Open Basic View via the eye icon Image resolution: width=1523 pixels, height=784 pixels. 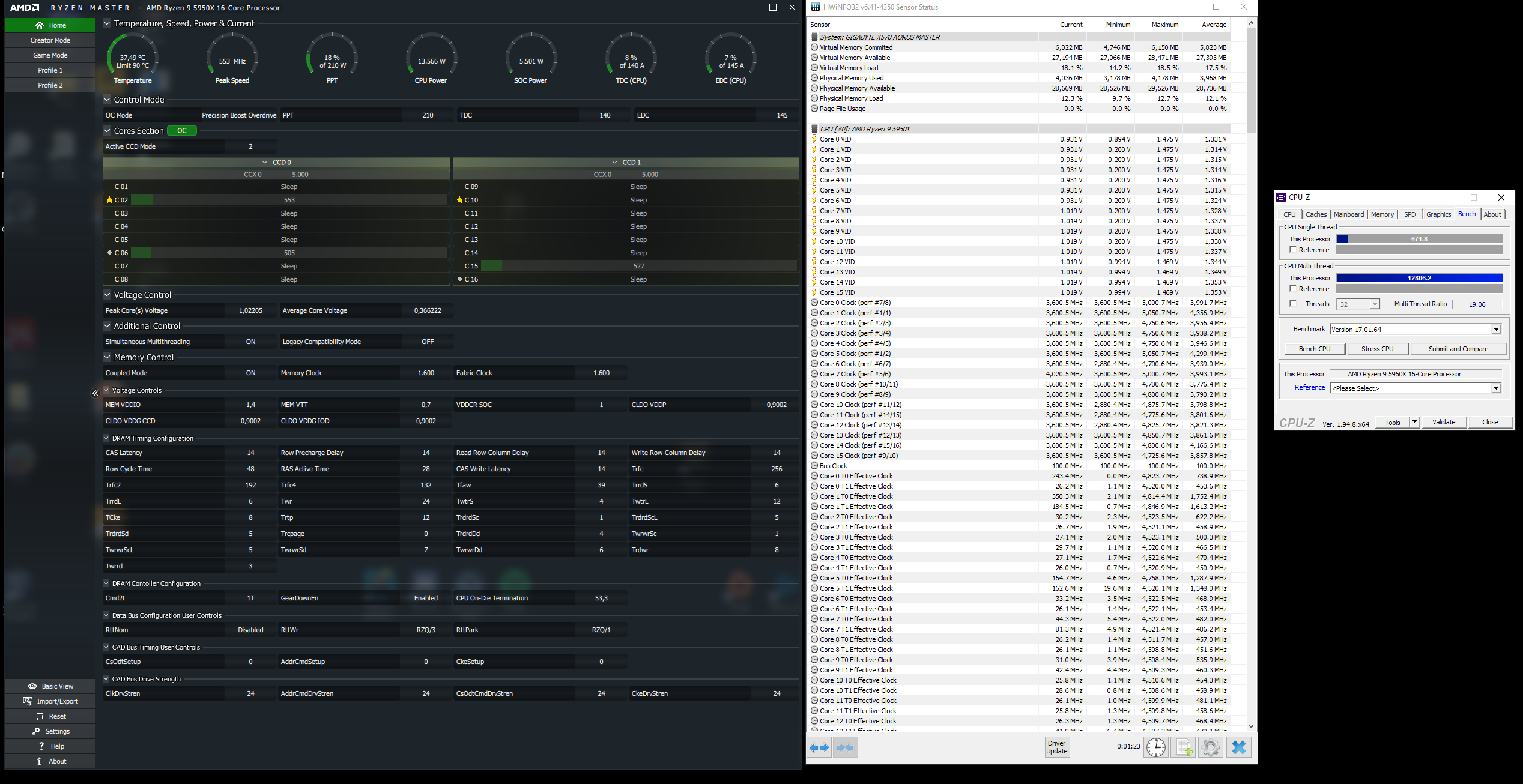pos(32,686)
